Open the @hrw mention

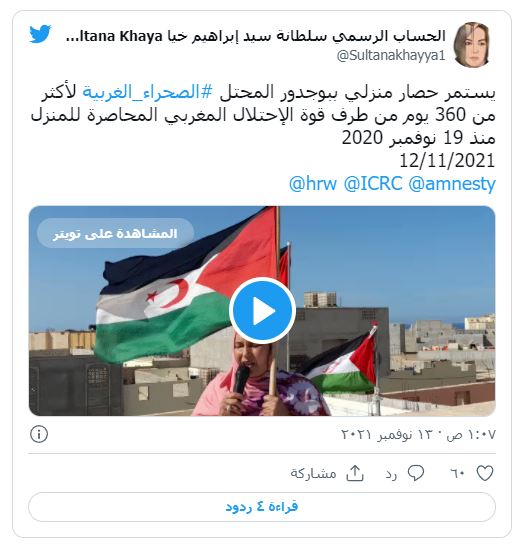pyautogui.click(x=313, y=183)
